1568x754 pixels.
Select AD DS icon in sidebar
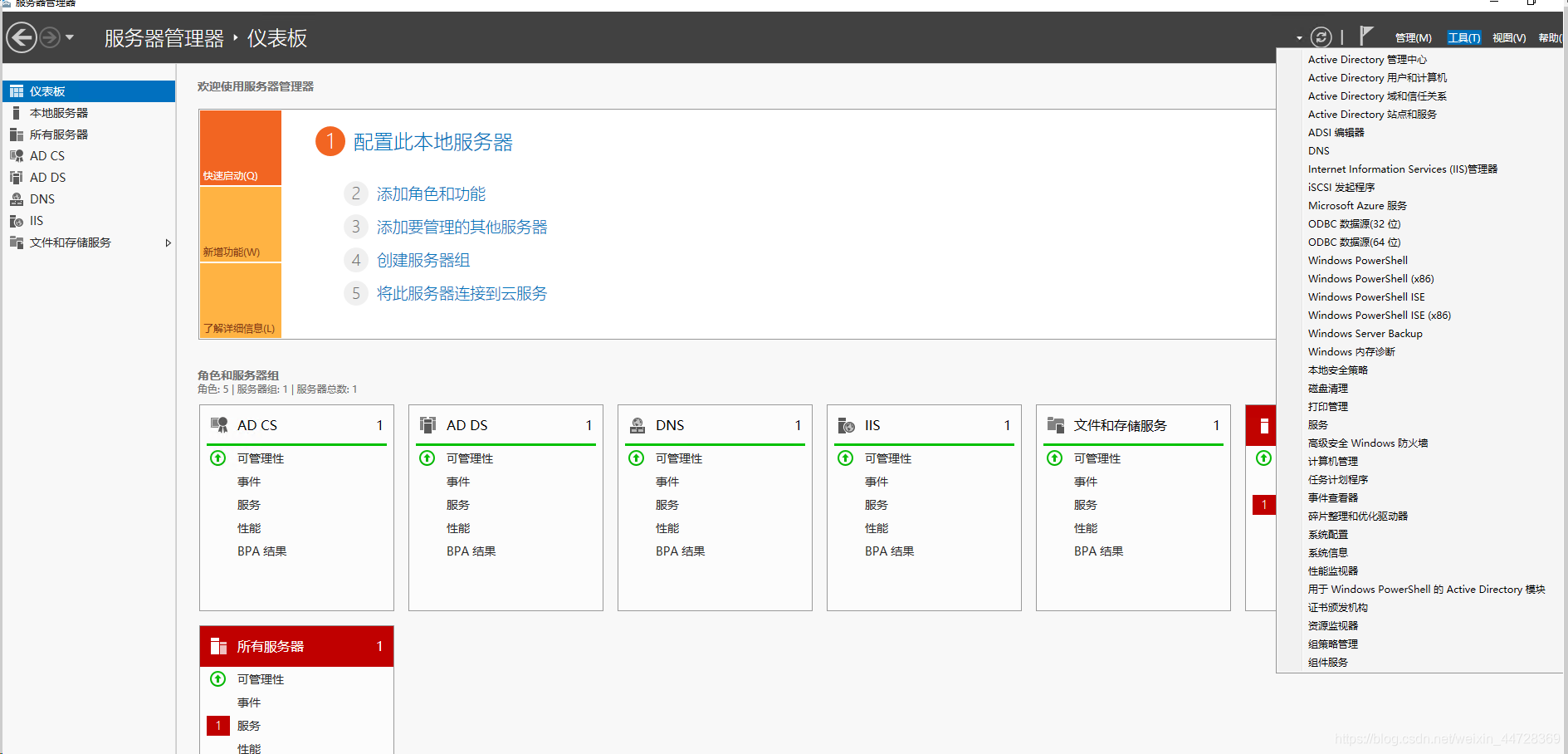[17, 178]
